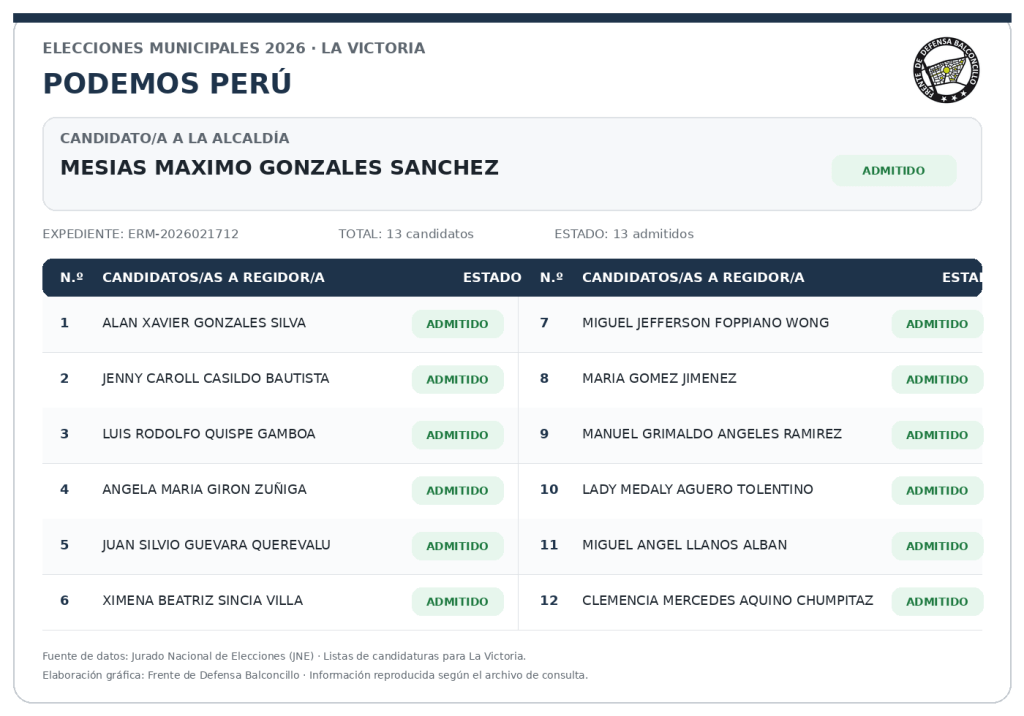Click the left ESTADO column header
1024x716 pixels.
[x=492, y=278]
